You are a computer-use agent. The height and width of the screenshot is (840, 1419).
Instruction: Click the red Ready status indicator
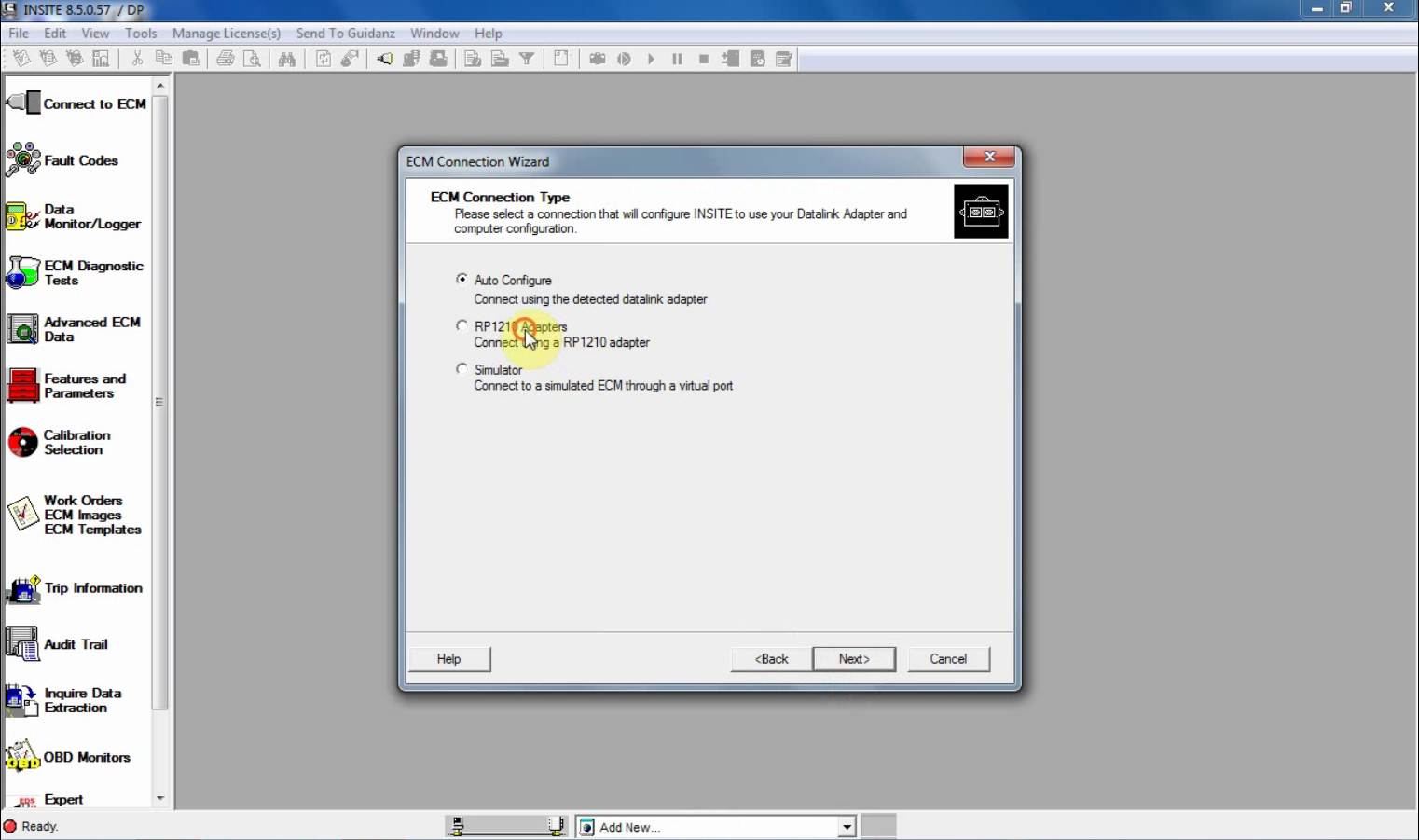[10, 826]
